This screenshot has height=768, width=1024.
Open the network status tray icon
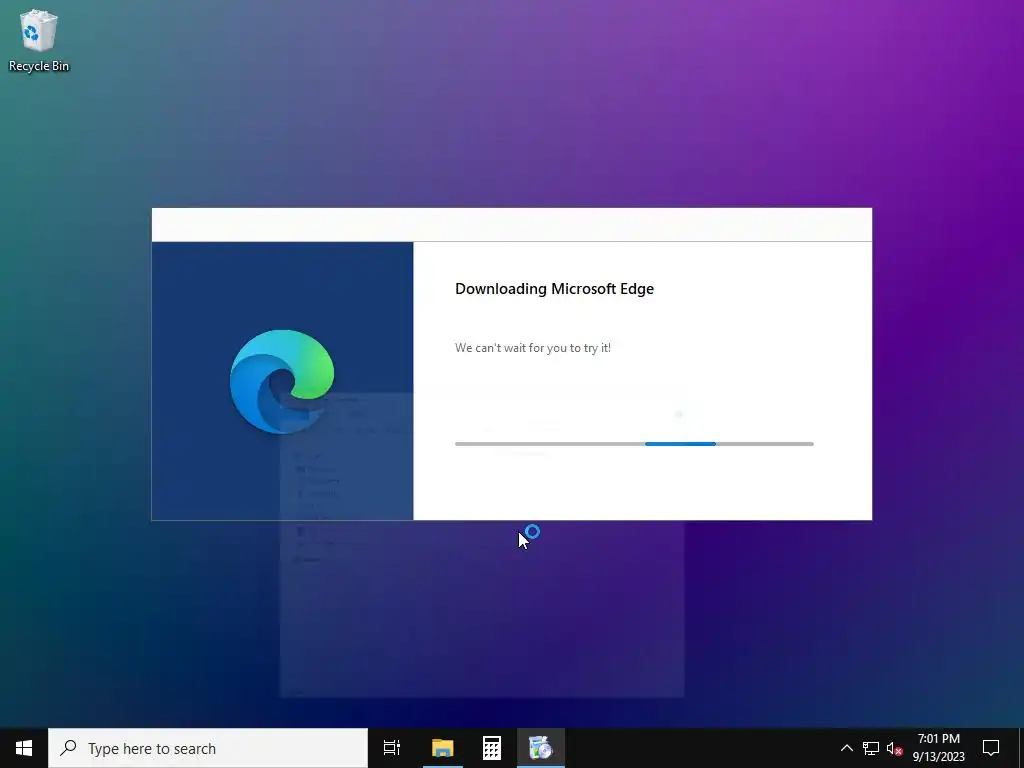point(871,748)
